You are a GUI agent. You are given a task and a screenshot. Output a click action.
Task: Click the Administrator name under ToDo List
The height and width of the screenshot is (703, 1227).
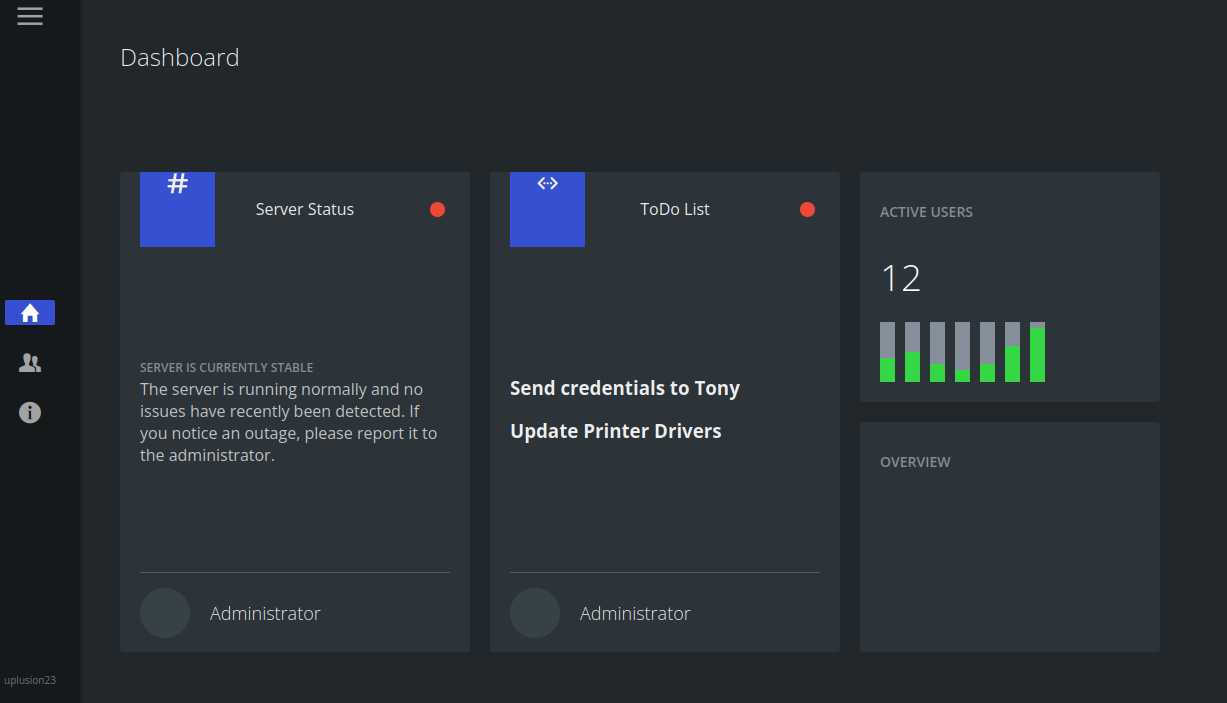click(x=635, y=613)
